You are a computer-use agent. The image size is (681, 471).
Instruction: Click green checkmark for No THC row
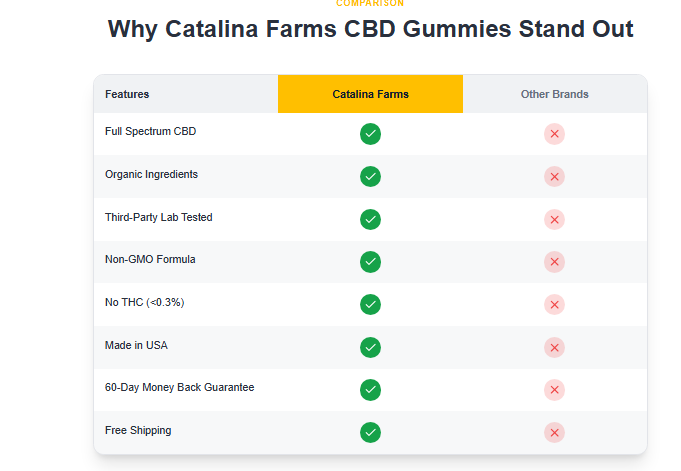click(370, 304)
